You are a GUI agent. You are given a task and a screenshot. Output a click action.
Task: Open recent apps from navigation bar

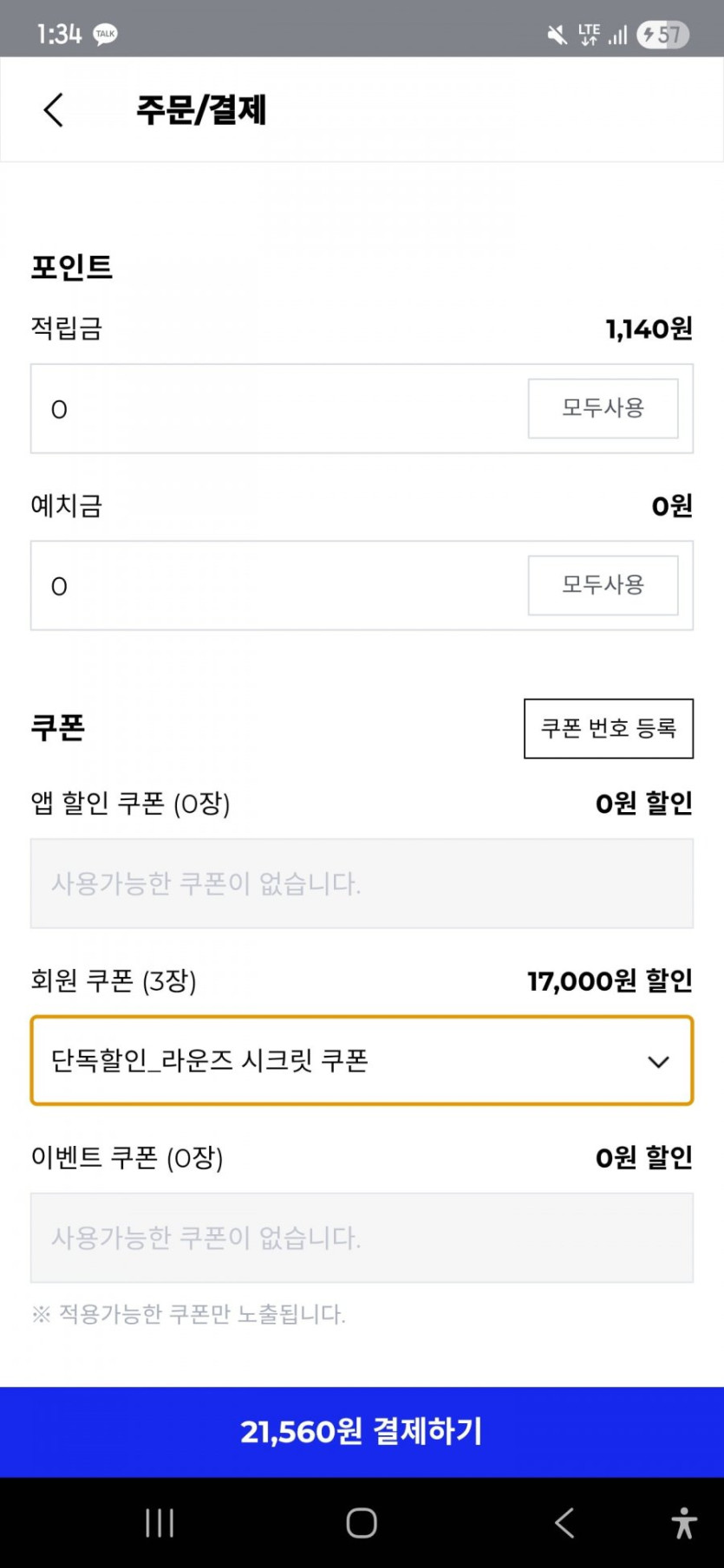[x=160, y=1522]
